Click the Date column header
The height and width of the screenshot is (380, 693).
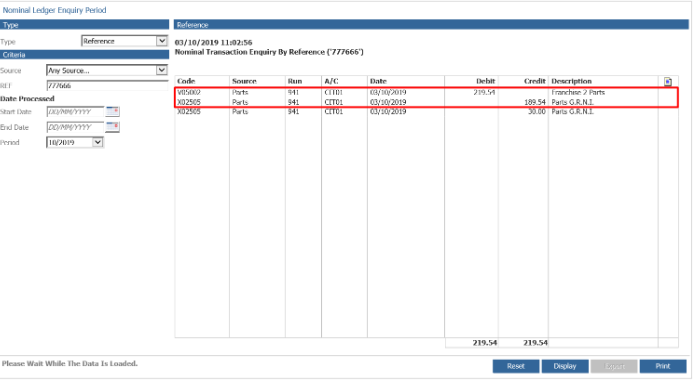pos(378,81)
